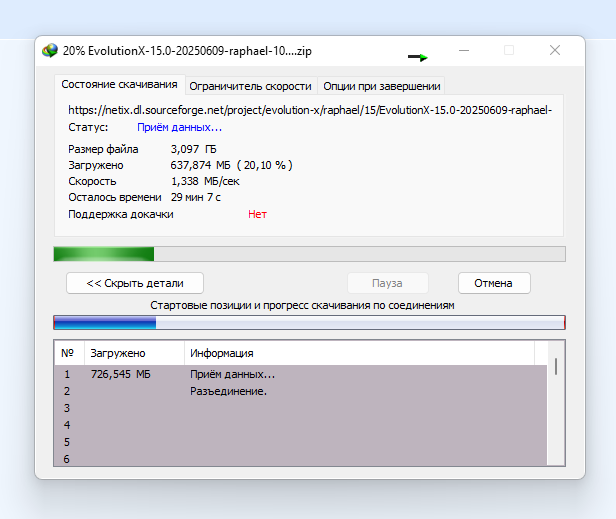The height and width of the screenshot is (519, 616).
Task: Select connection row 5
Action: click(301, 442)
